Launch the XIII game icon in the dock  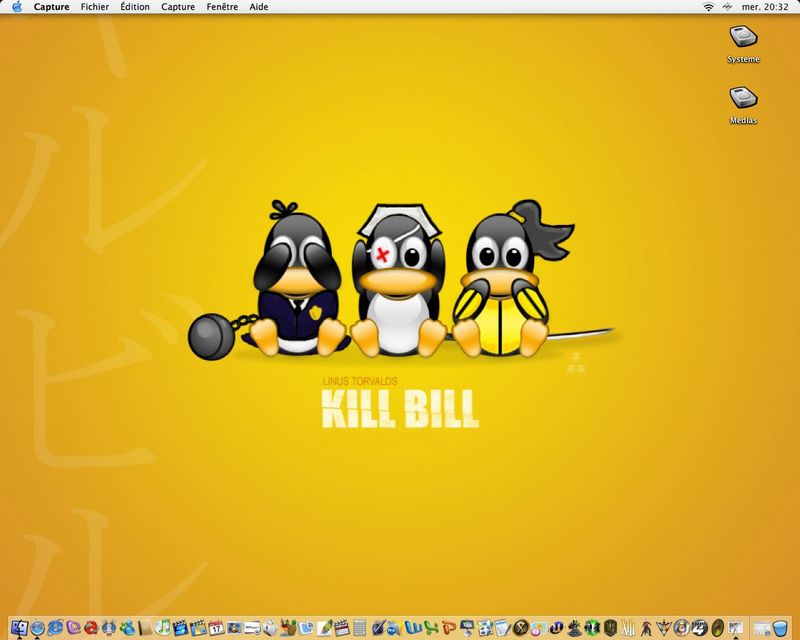(x=628, y=628)
